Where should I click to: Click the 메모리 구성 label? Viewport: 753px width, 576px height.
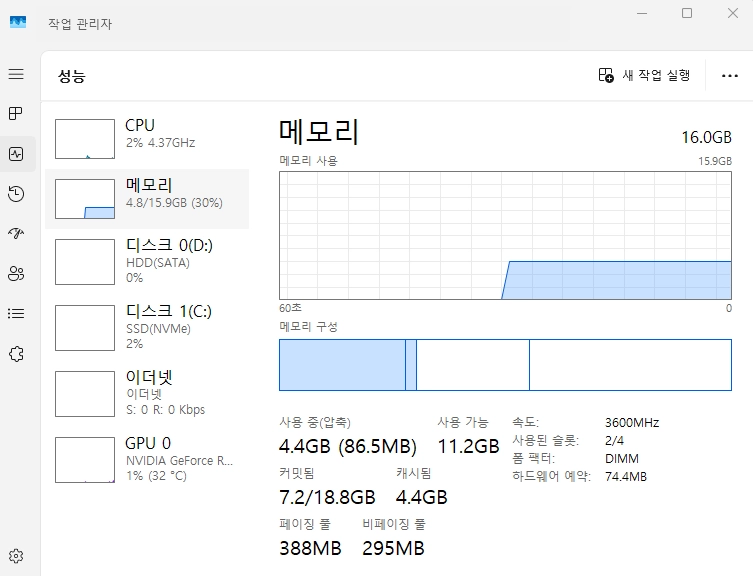pyautogui.click(x=308, y=327)
